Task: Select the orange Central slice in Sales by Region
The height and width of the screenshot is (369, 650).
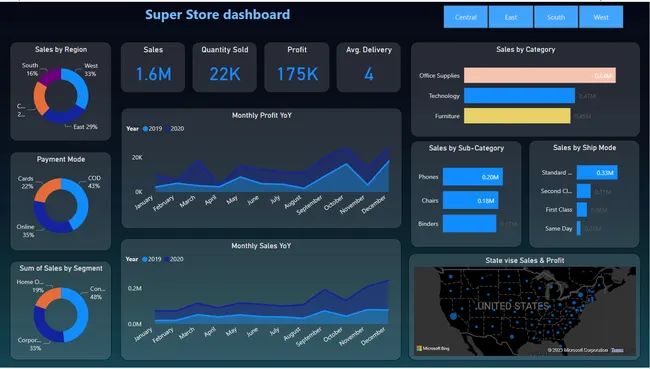Action: click(39, 99)
